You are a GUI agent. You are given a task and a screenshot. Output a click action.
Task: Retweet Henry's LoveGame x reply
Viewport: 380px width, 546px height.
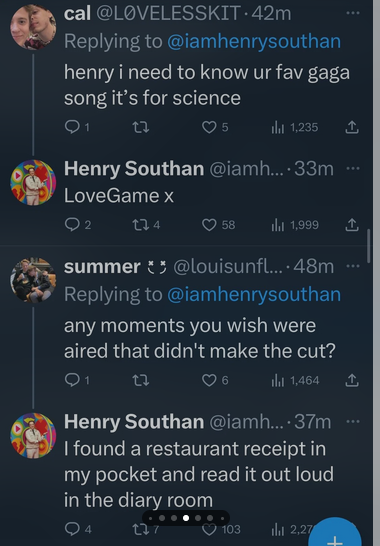click(x=141, y=225)
